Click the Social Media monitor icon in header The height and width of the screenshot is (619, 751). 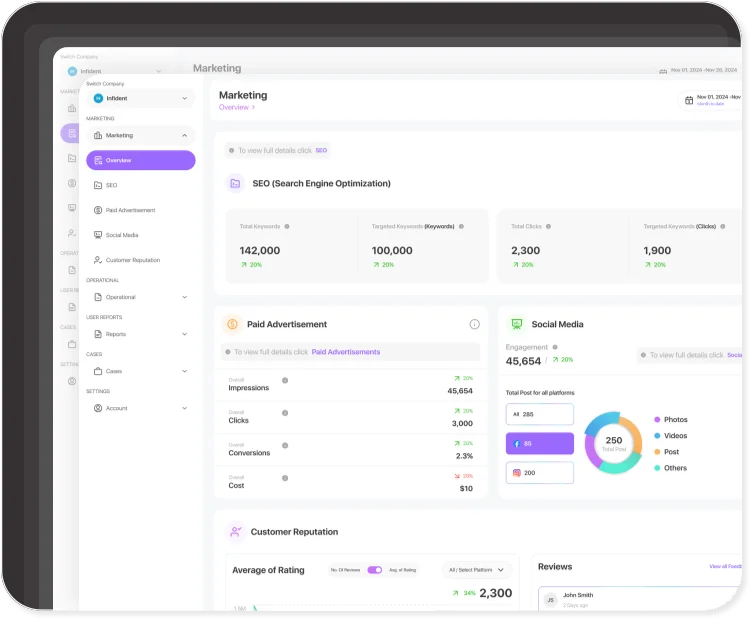pyautogui.click(x=516, y=324)
